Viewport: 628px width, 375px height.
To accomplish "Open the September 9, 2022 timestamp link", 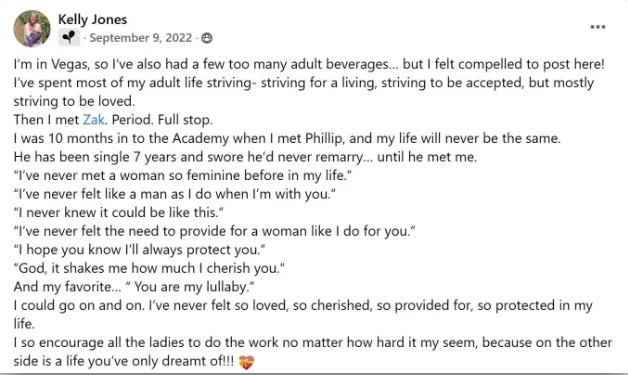I will [141, 38].
